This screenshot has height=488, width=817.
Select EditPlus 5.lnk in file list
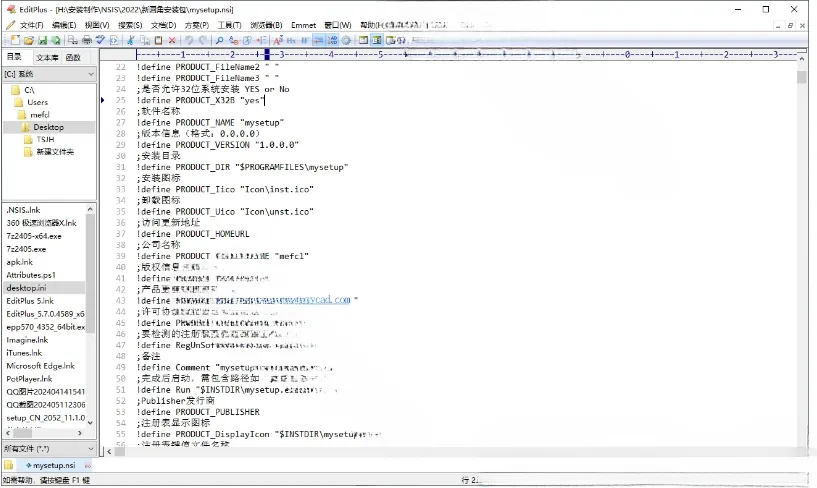pos(30,301)
